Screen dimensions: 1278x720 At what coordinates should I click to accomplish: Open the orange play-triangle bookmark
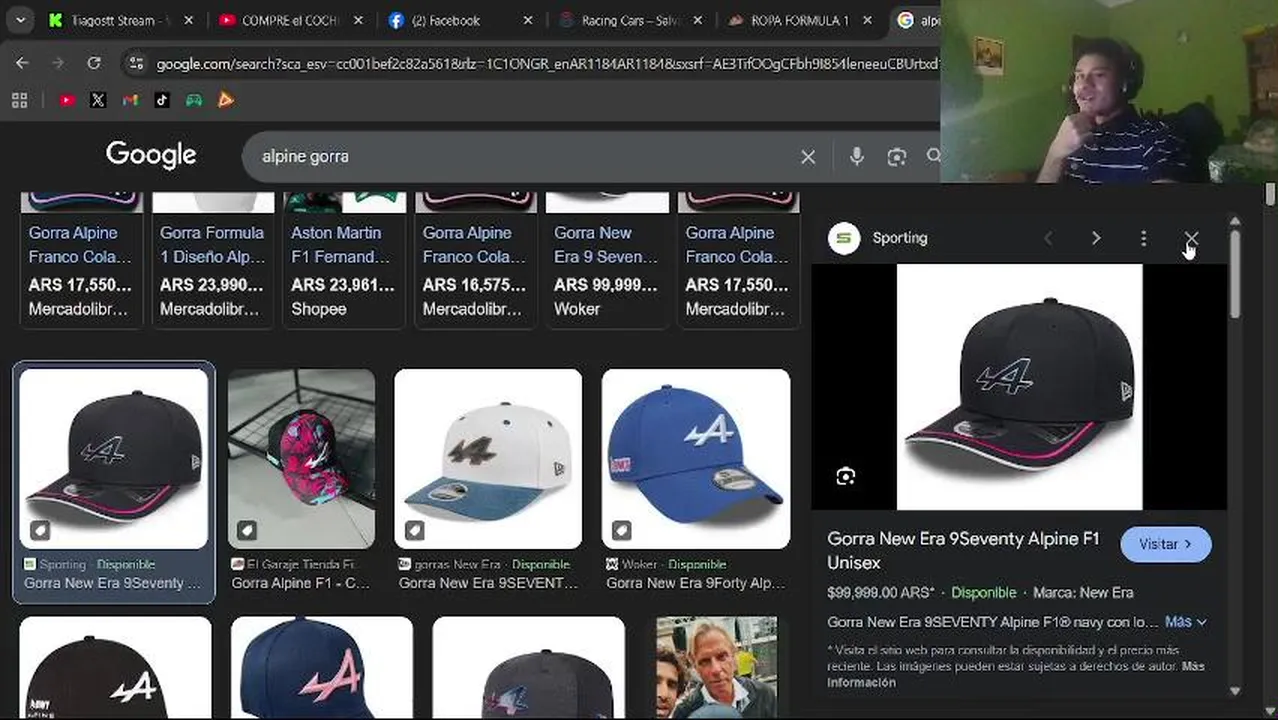(226, 100)
